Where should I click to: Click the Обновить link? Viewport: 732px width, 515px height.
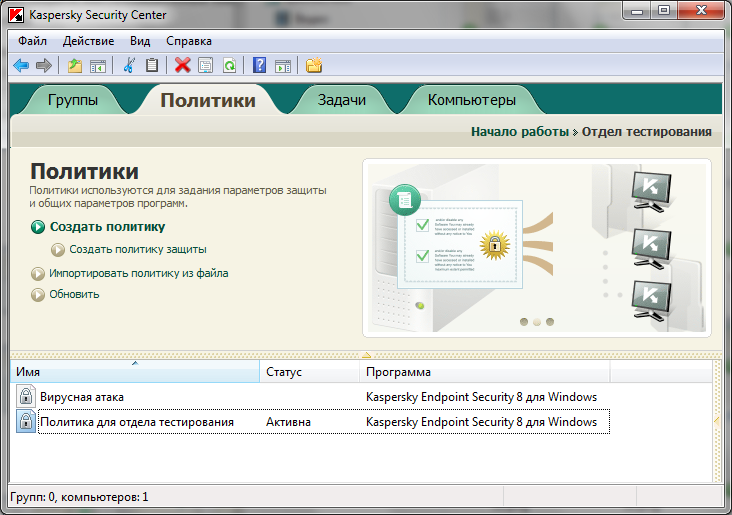pyautogui.click(x=74, y=294)
